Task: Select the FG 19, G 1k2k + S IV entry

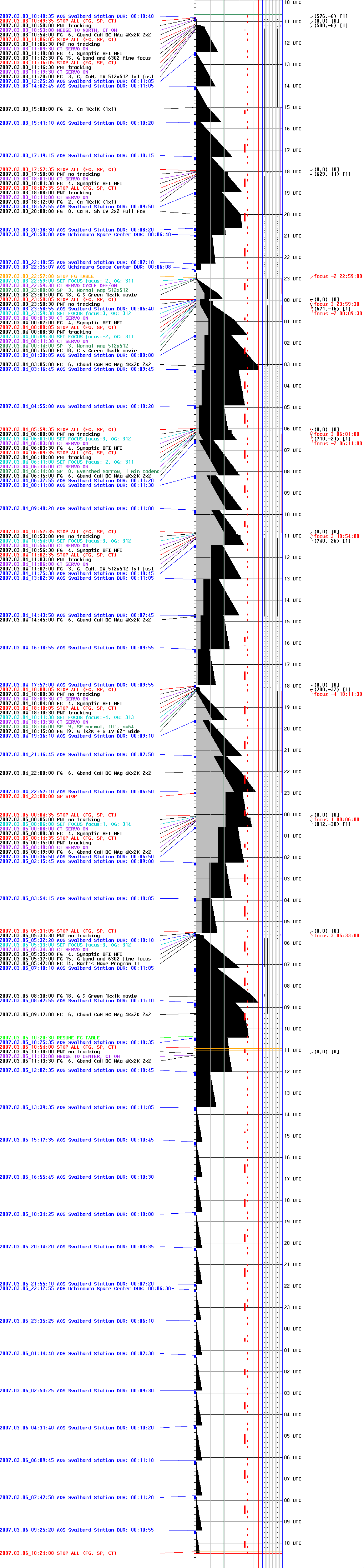Action: [69, 731]
